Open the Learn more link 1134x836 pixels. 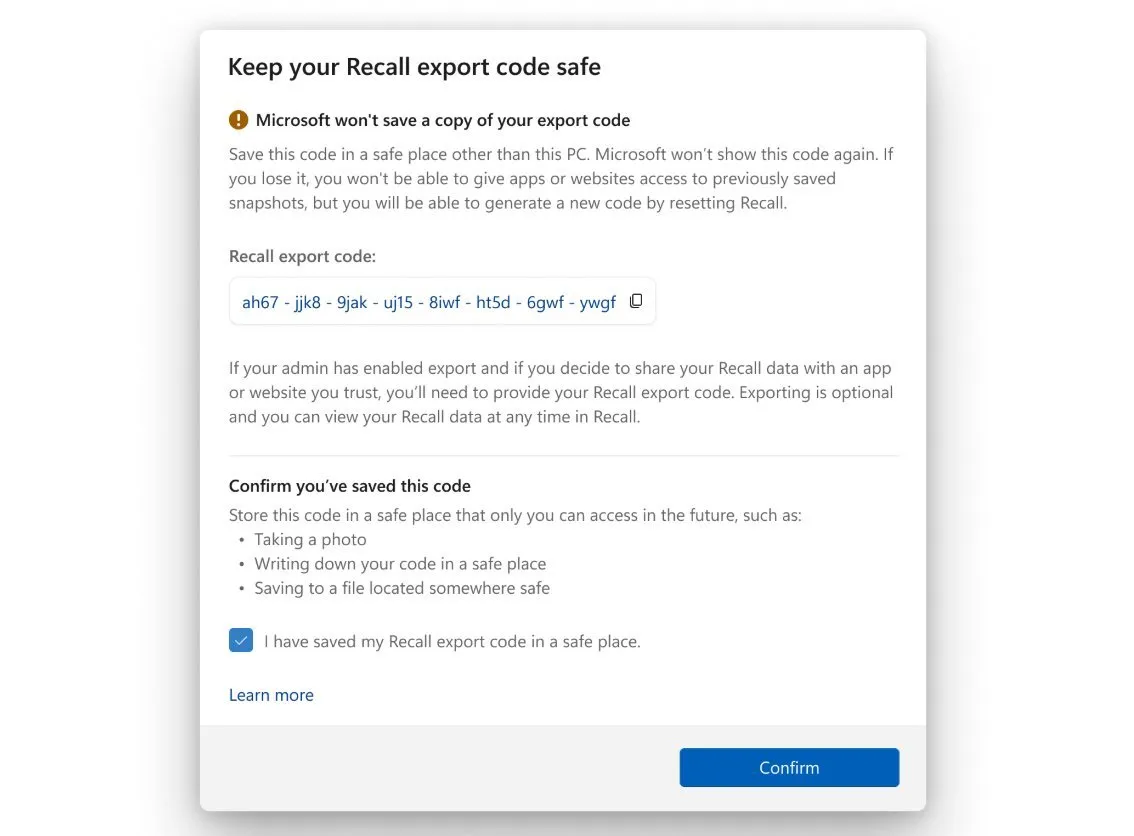[x=271, y=694]
